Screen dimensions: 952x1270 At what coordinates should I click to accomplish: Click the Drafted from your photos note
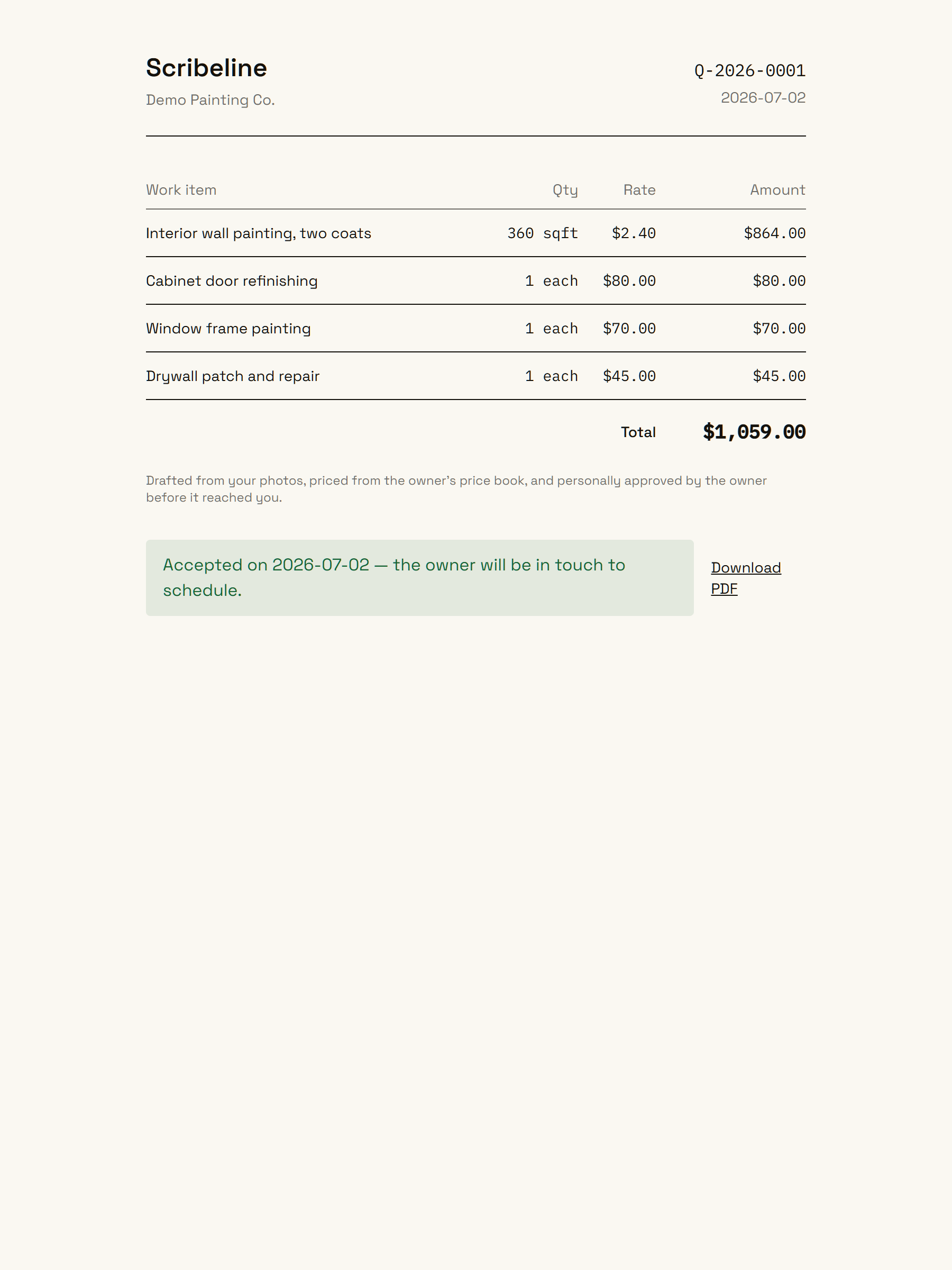tap(456, 488)
